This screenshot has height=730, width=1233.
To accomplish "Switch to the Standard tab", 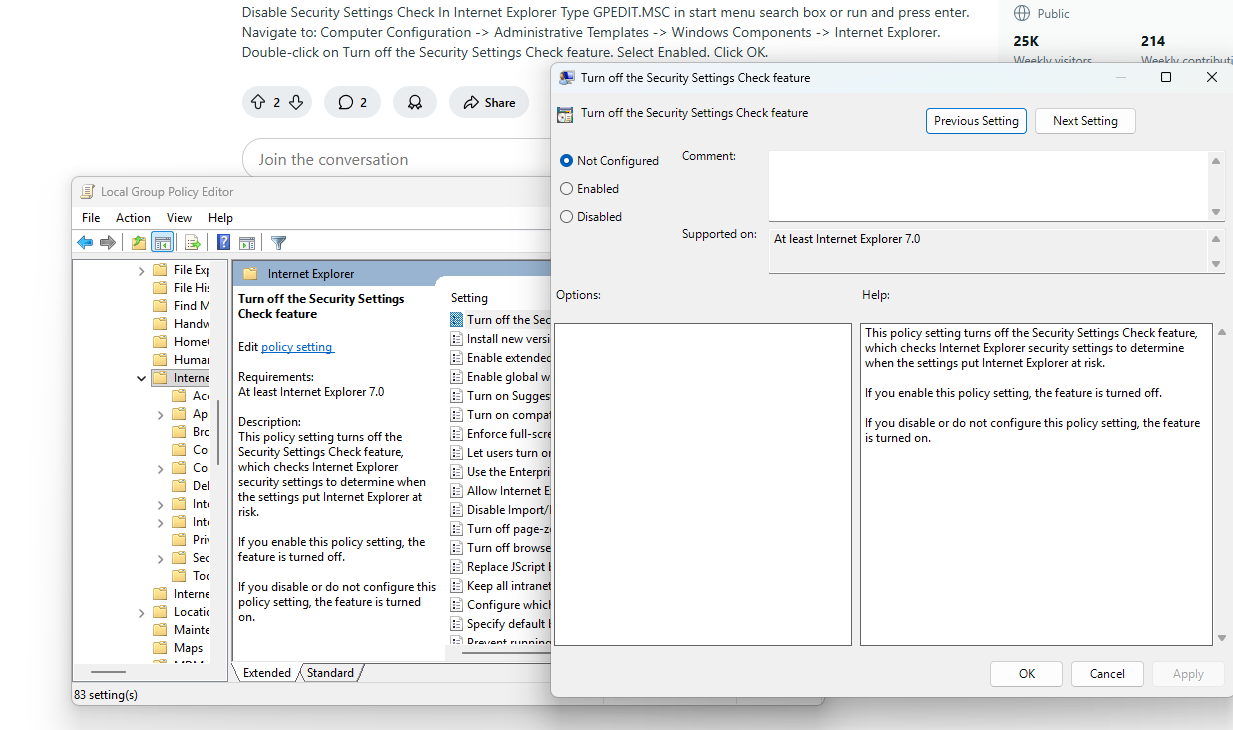I will (x=330, y=672).
